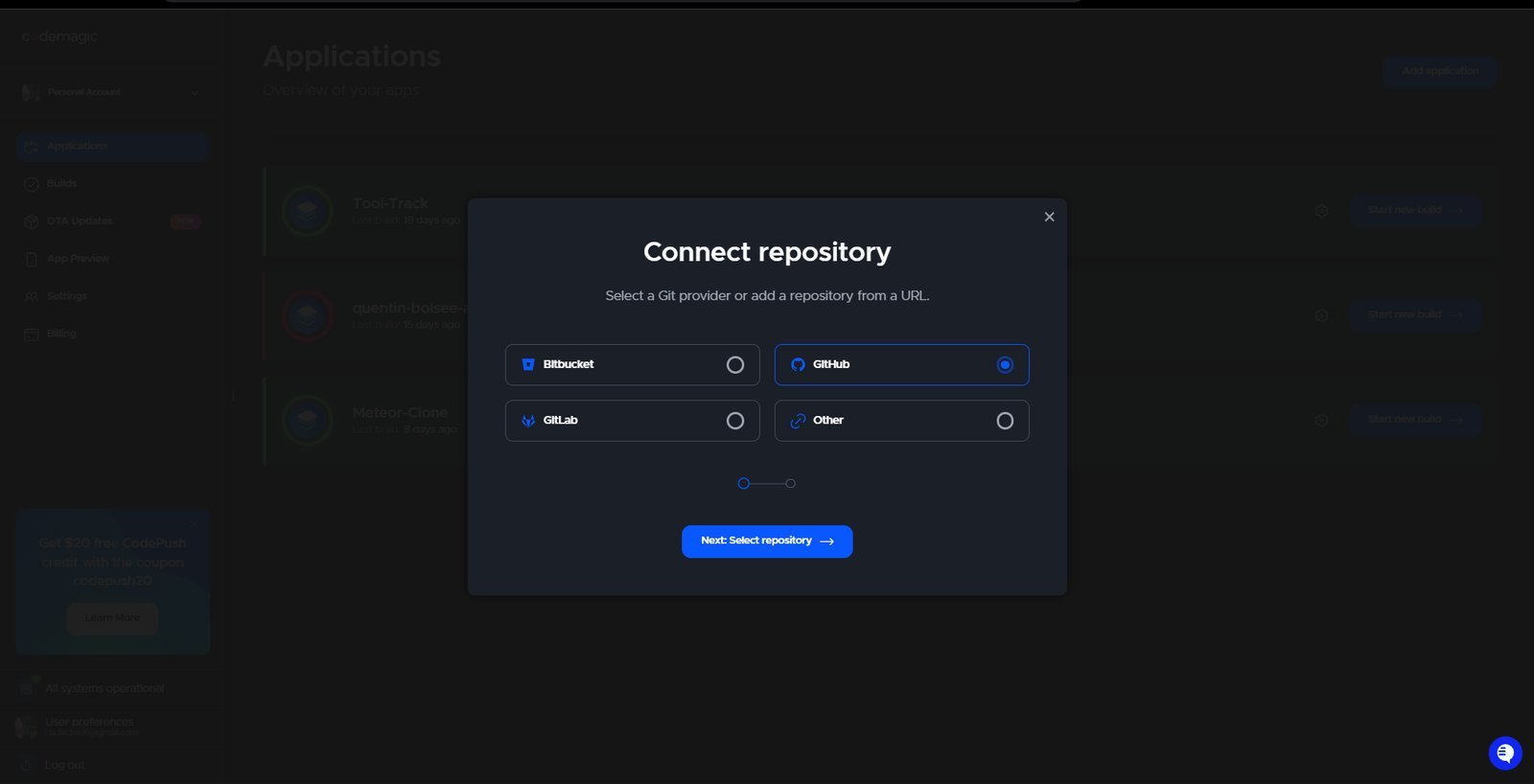Select the Other radio button
1534x784 pixels.
point(1005,421)
